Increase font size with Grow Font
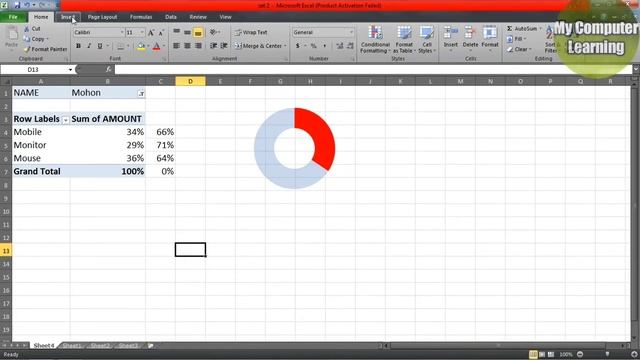 pyautogui.click(x=151, y=33)
